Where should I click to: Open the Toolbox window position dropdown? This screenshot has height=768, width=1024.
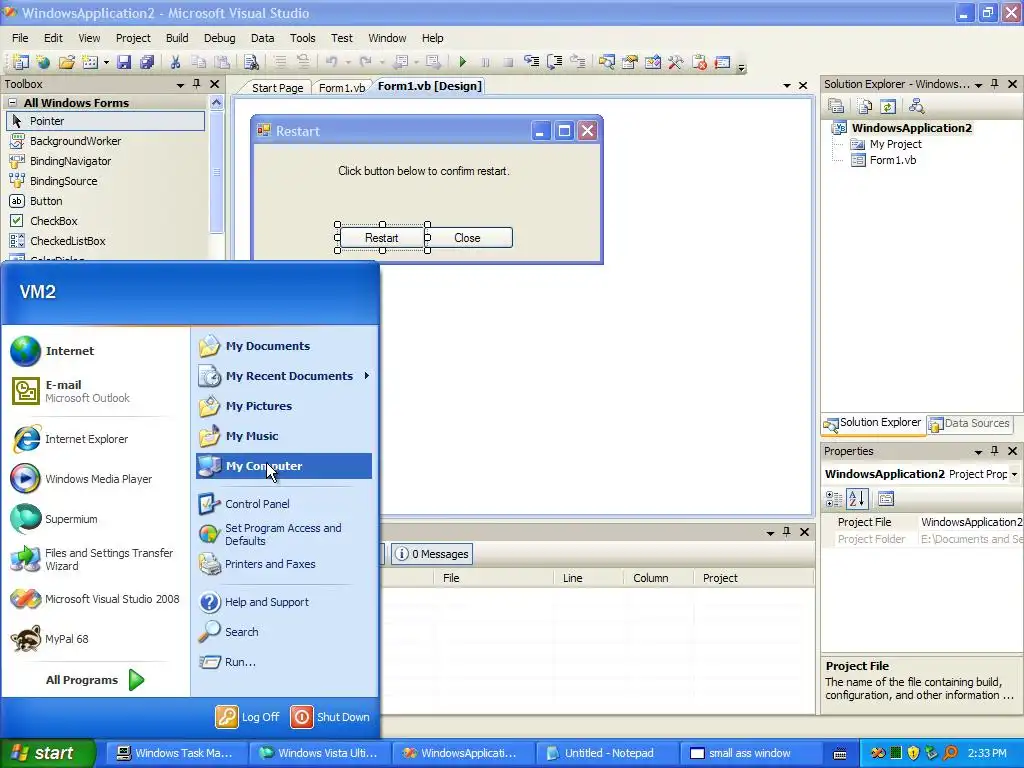180,84
